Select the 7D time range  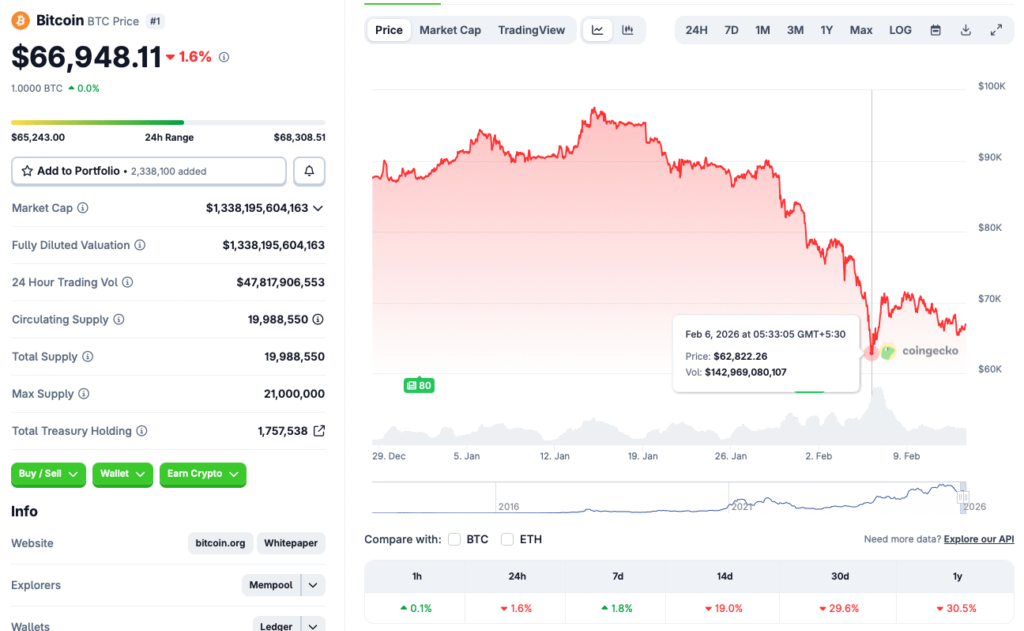coord(731,30)
